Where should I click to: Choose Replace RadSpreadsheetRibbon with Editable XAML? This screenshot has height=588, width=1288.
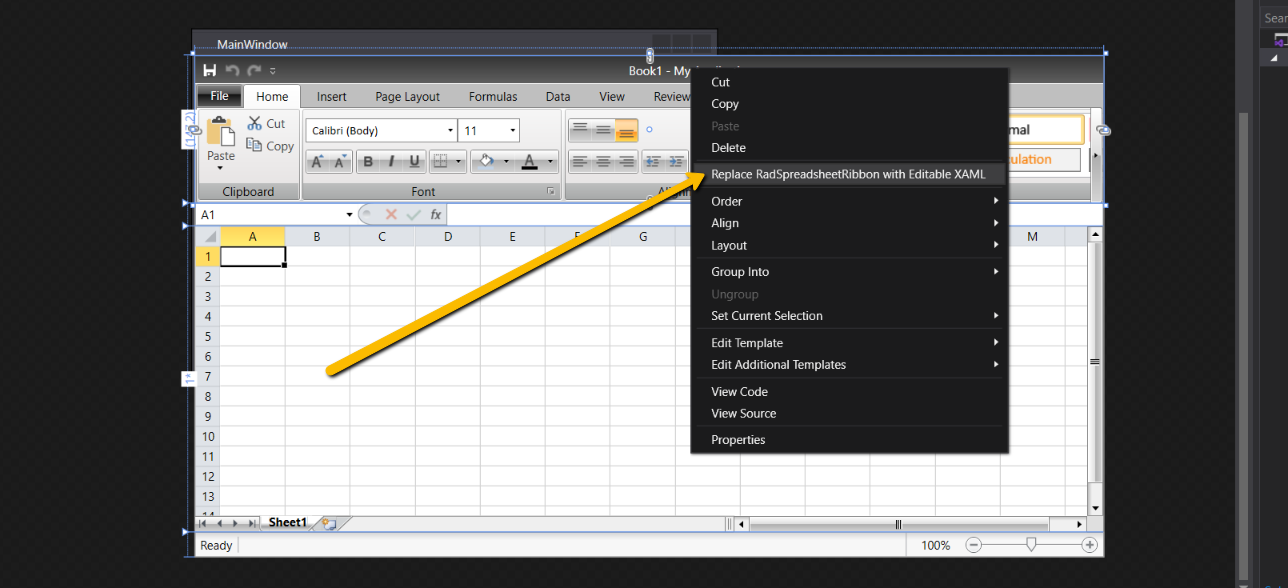coord(848,174)
